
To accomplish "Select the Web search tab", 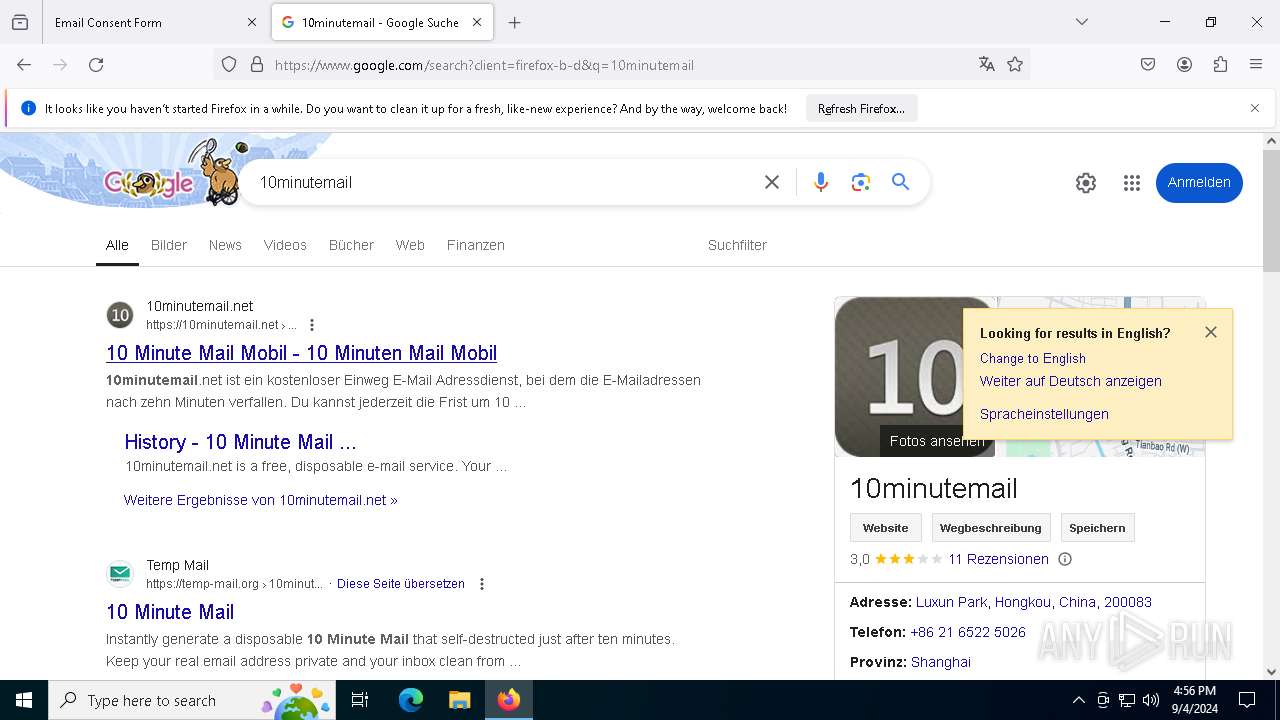I will (x=410, y=245).
